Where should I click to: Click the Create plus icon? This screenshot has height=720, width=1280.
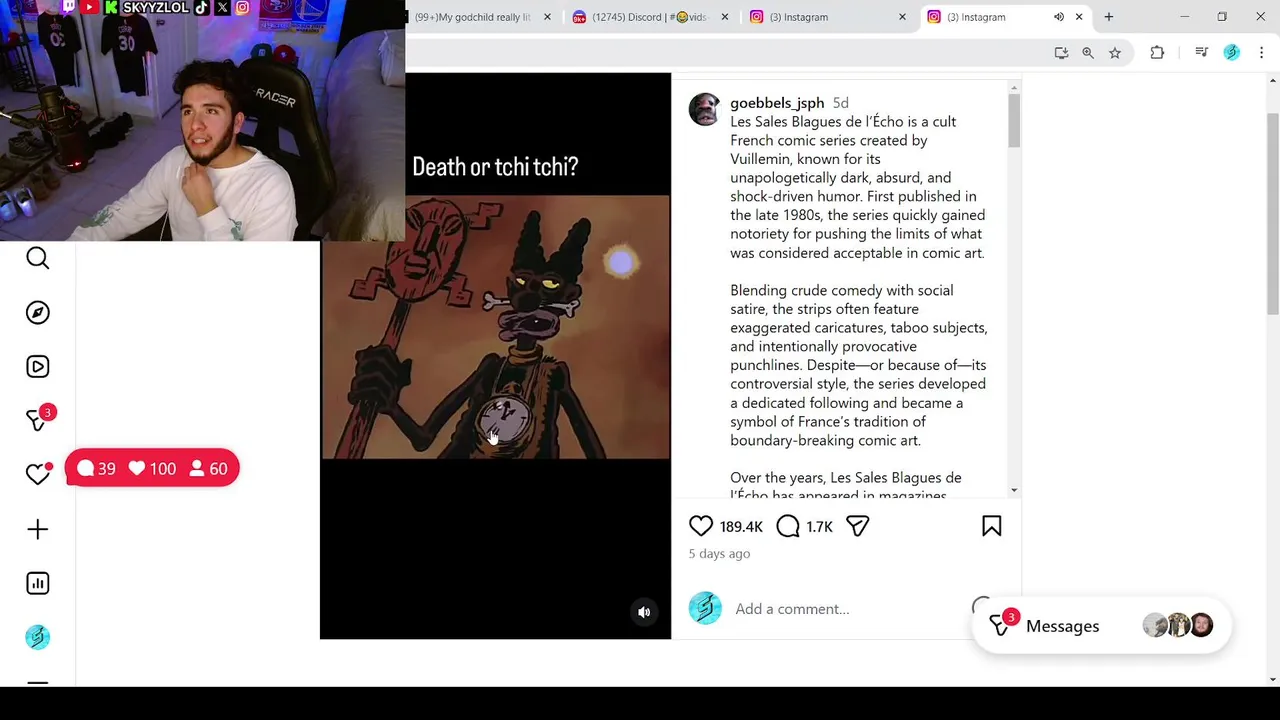37,529
